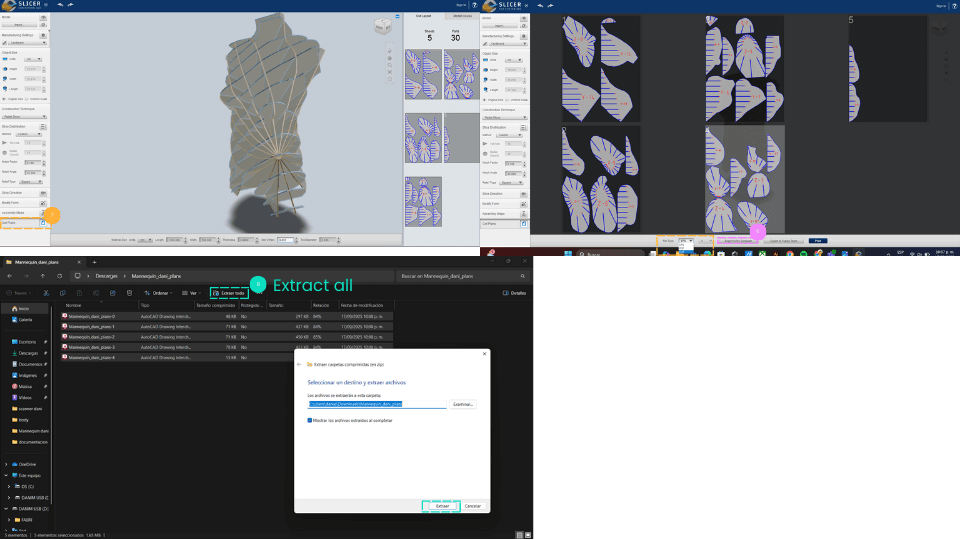Open Manufacturing Settings gear in left Slicer window
Image resolution: width=960 pixels, height=540 pixels.
click(45, 35)
